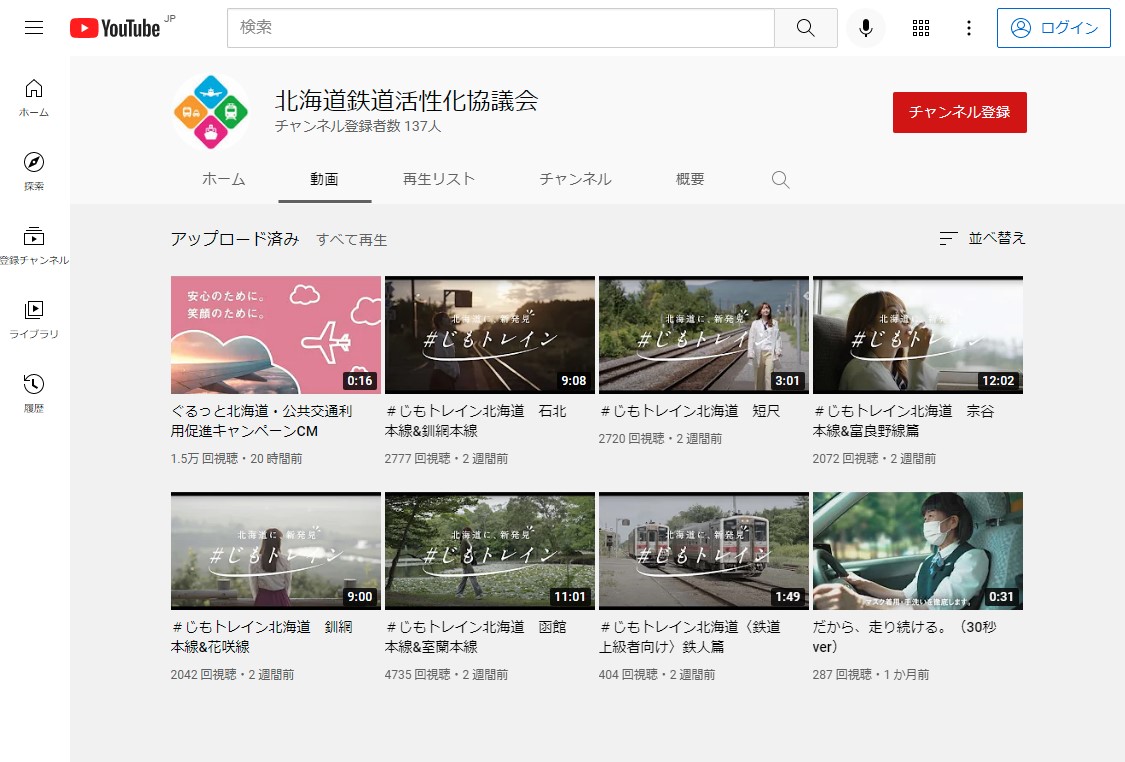Screen dimensions: 1125x762
Task: Switch to the channel ホーム tab
Action: pyautogui.click(x=224, y=179)
